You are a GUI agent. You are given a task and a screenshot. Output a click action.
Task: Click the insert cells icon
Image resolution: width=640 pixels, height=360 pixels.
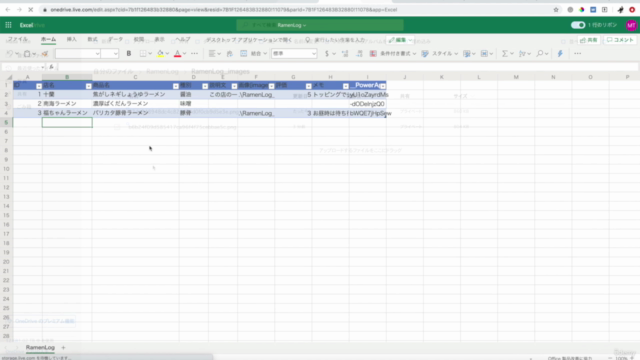point(484,53)
